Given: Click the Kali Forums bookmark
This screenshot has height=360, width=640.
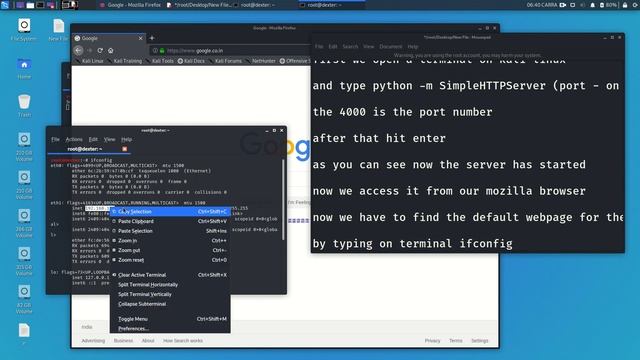Looking at the screenshot, I should point(225,61).
